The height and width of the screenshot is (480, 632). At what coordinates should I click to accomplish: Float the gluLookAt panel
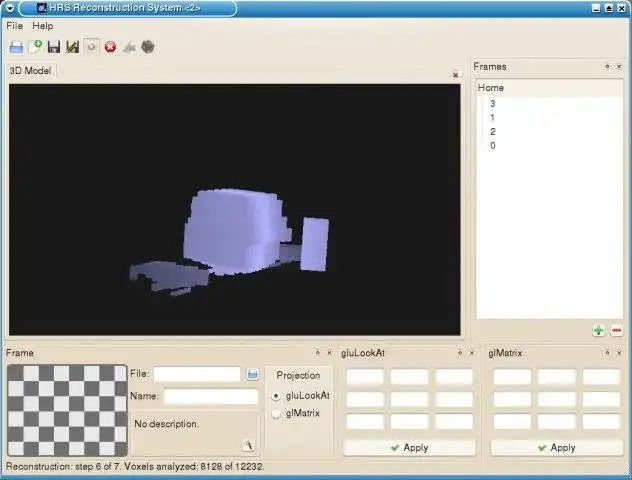tap(460, 353)
